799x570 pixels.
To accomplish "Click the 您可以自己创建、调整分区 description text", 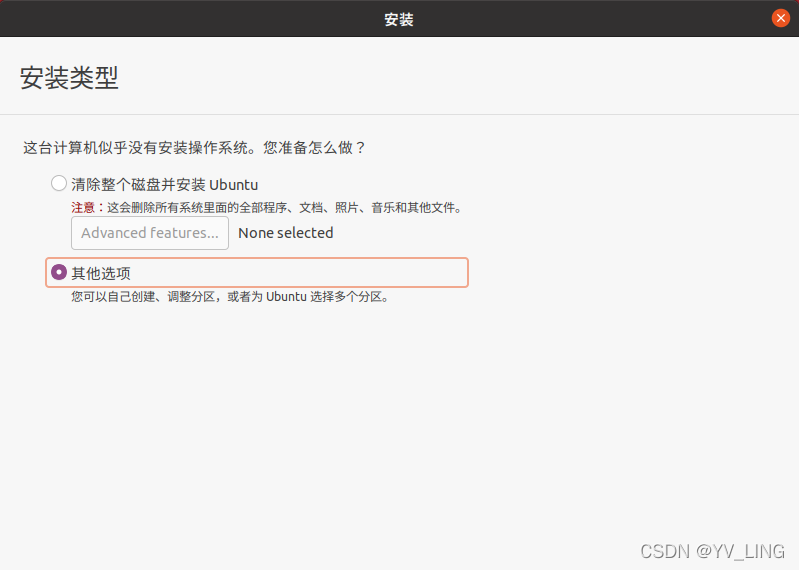I will point(231,296).
